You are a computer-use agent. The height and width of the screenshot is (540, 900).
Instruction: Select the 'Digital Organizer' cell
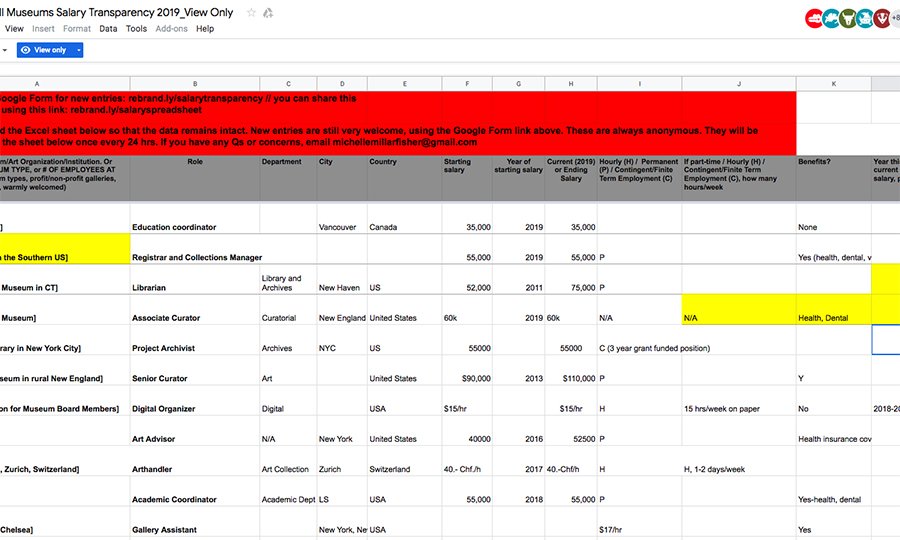click(195, 401)
